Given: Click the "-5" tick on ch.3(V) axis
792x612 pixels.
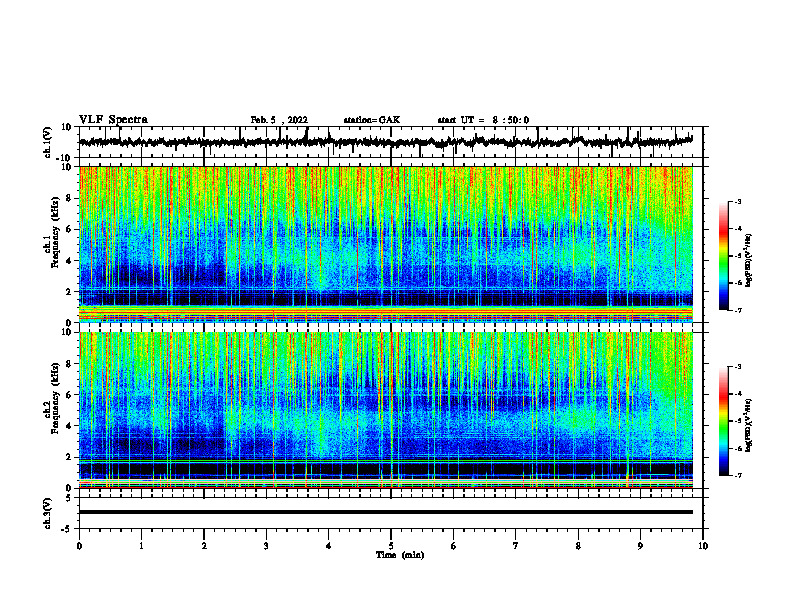Looking at the screenshot, I should coord(67,529).
